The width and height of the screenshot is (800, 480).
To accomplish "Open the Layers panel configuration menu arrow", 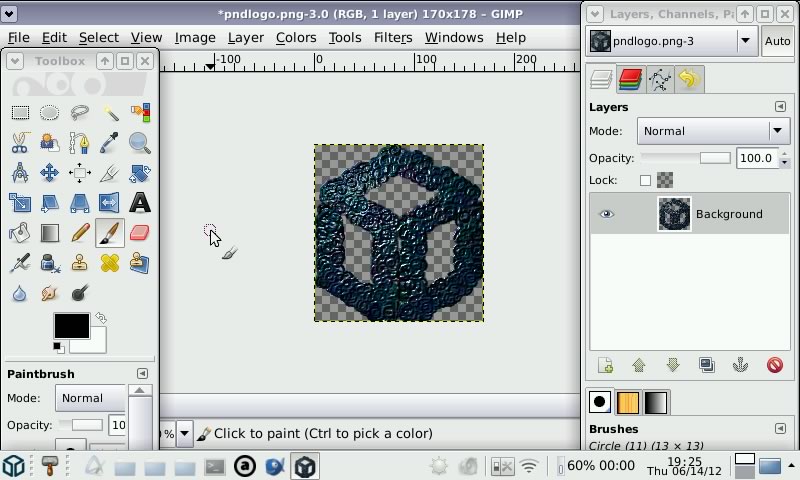I will [780, 107].
